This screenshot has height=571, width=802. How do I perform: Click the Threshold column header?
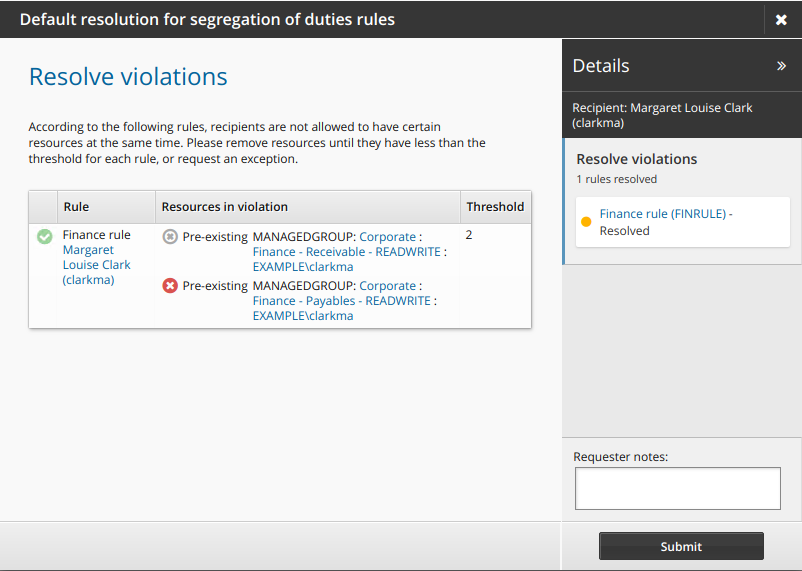pos(494,207)
